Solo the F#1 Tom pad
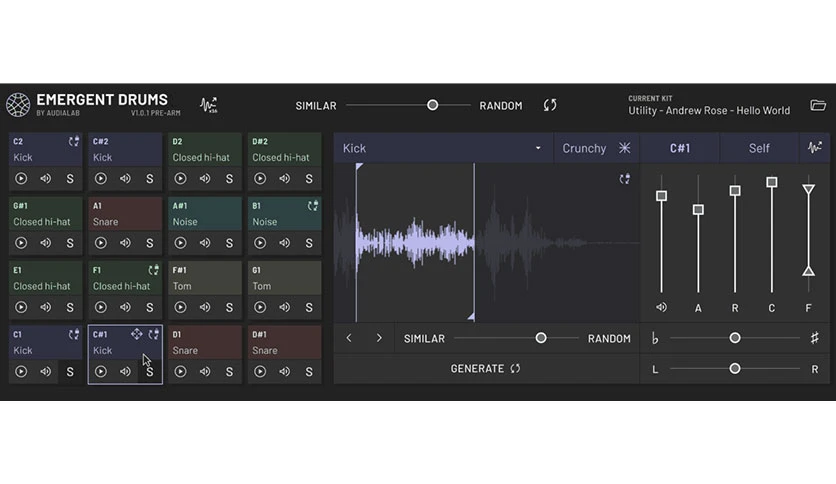836x484 pixels. click(x=229, y=308)
